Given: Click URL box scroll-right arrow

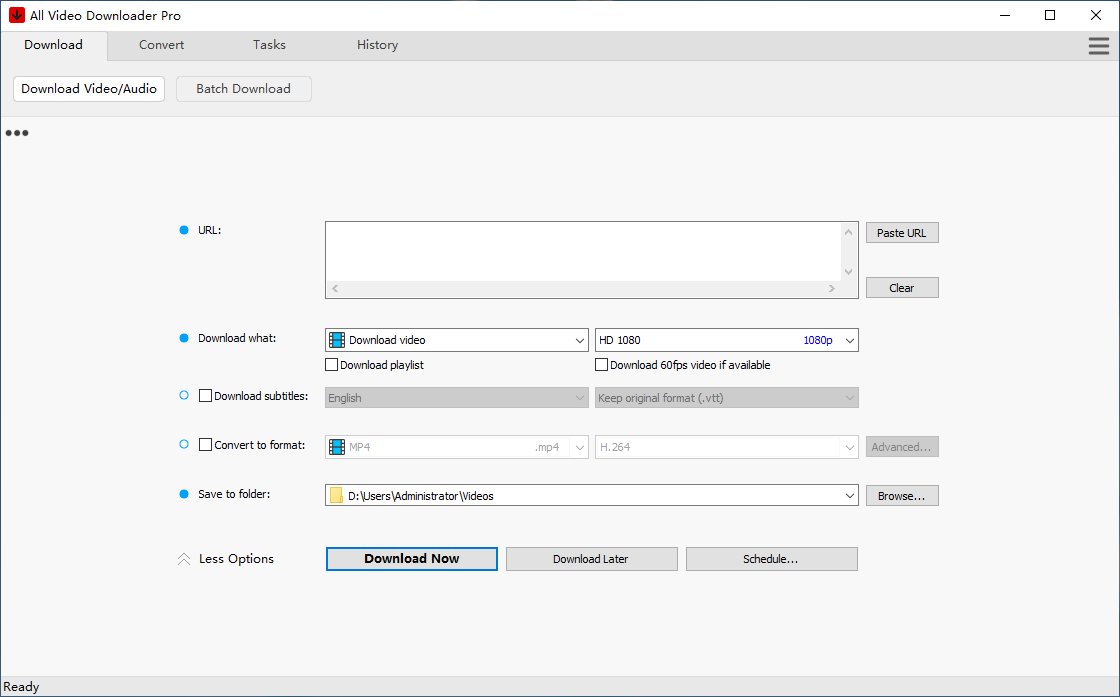Looking at the screenshot, I should tap(831, 289).
